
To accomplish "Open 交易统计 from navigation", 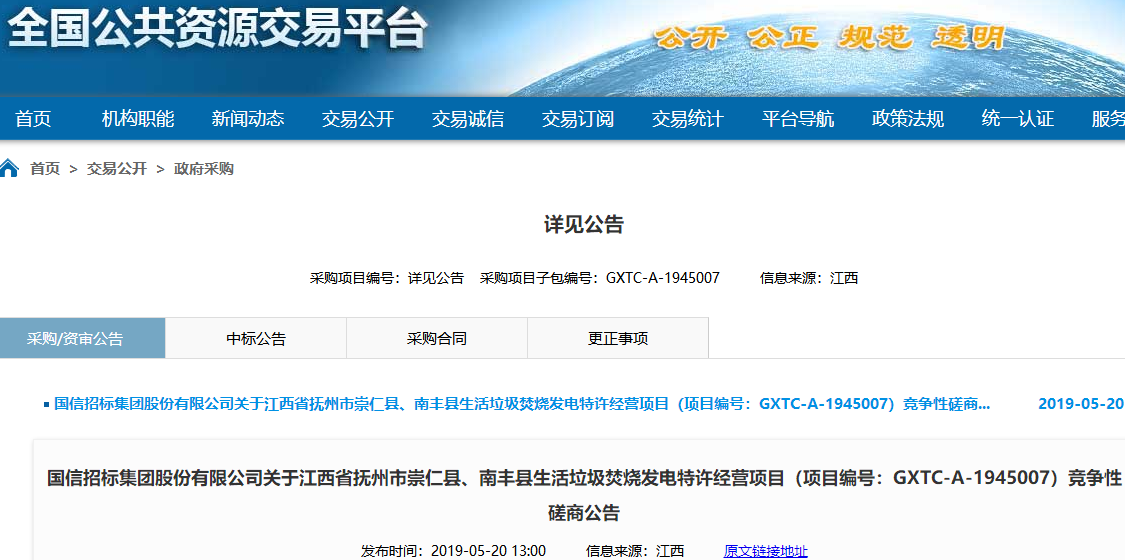I will coord(688,119).
